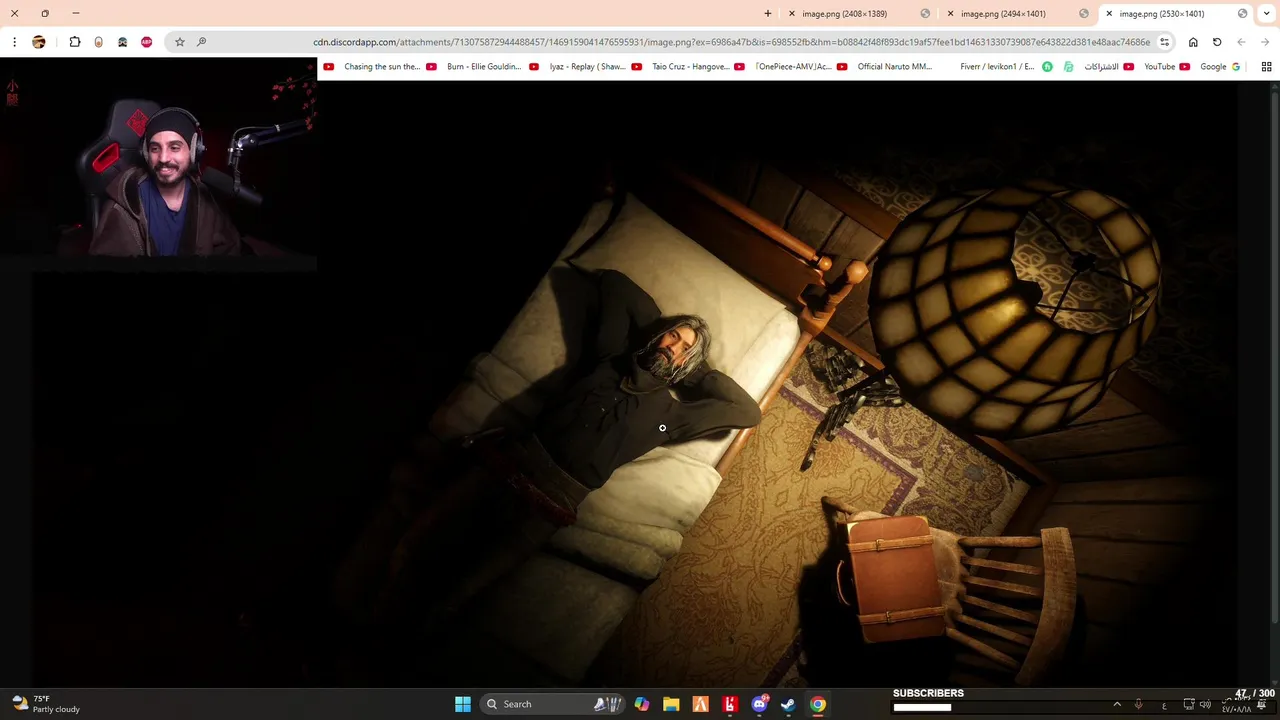Open the taskbar clock and date
The width and height of the screenshot is (1280, 720).
tap(1236, 705)
